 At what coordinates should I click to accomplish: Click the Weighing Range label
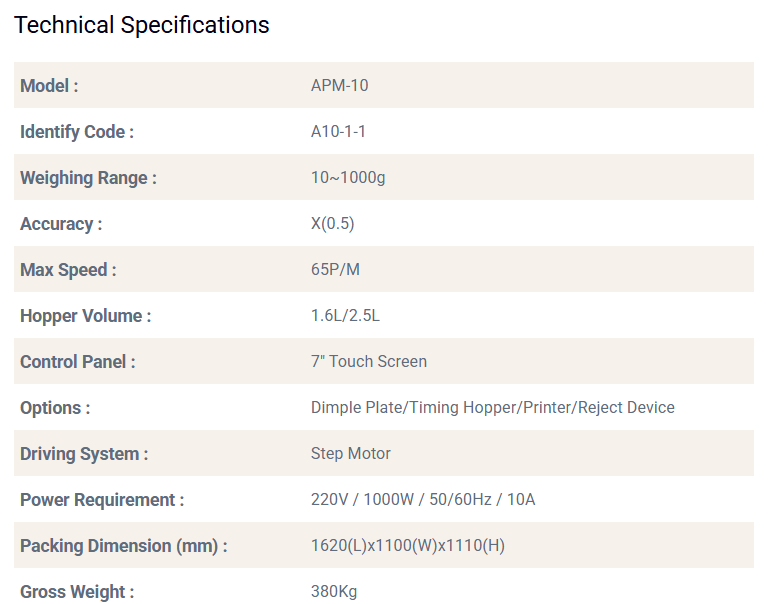tap(88, 178)
